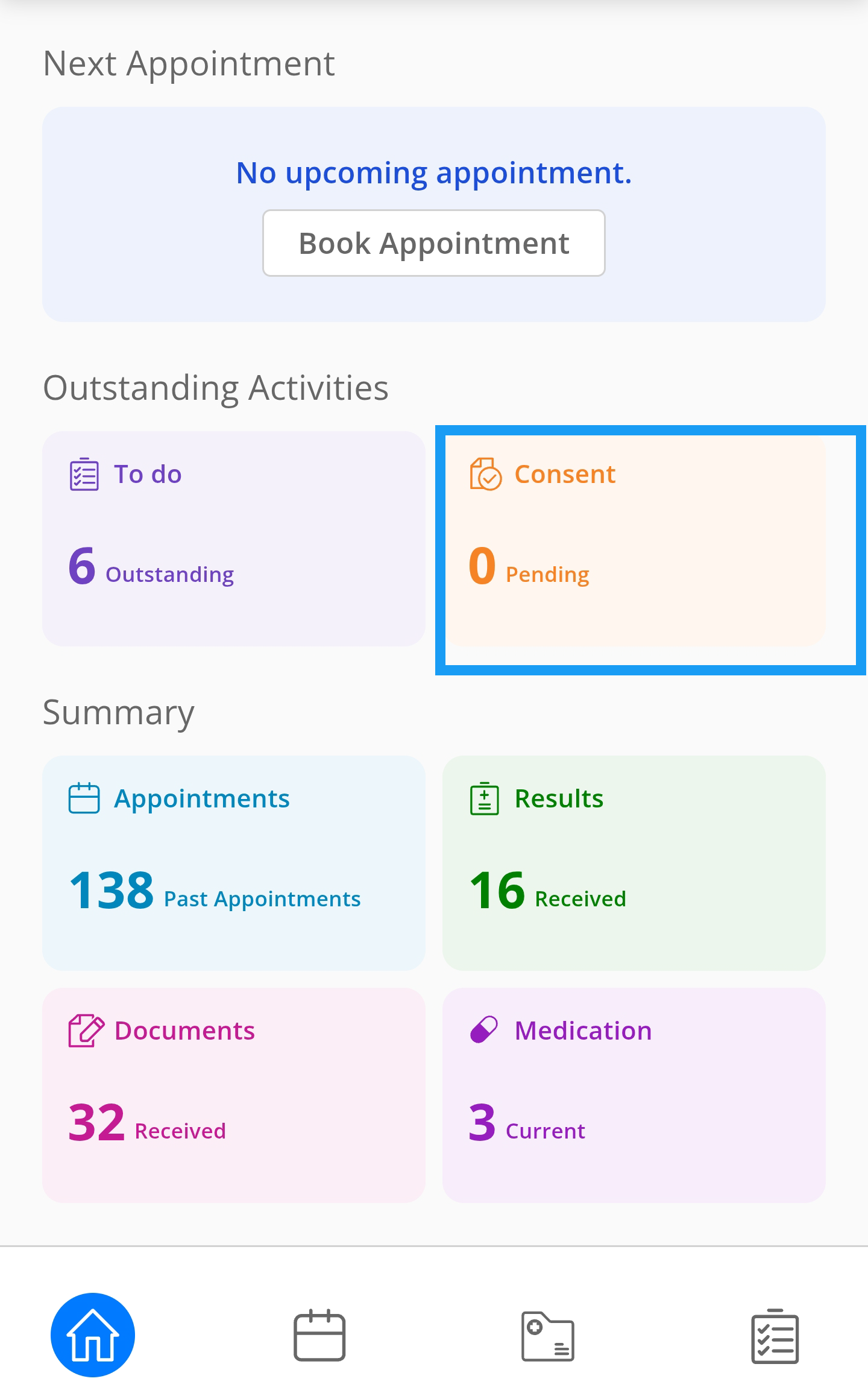Tap the Appointments calendar icon
Screen dimensions: 868x1399
point(84,798)
